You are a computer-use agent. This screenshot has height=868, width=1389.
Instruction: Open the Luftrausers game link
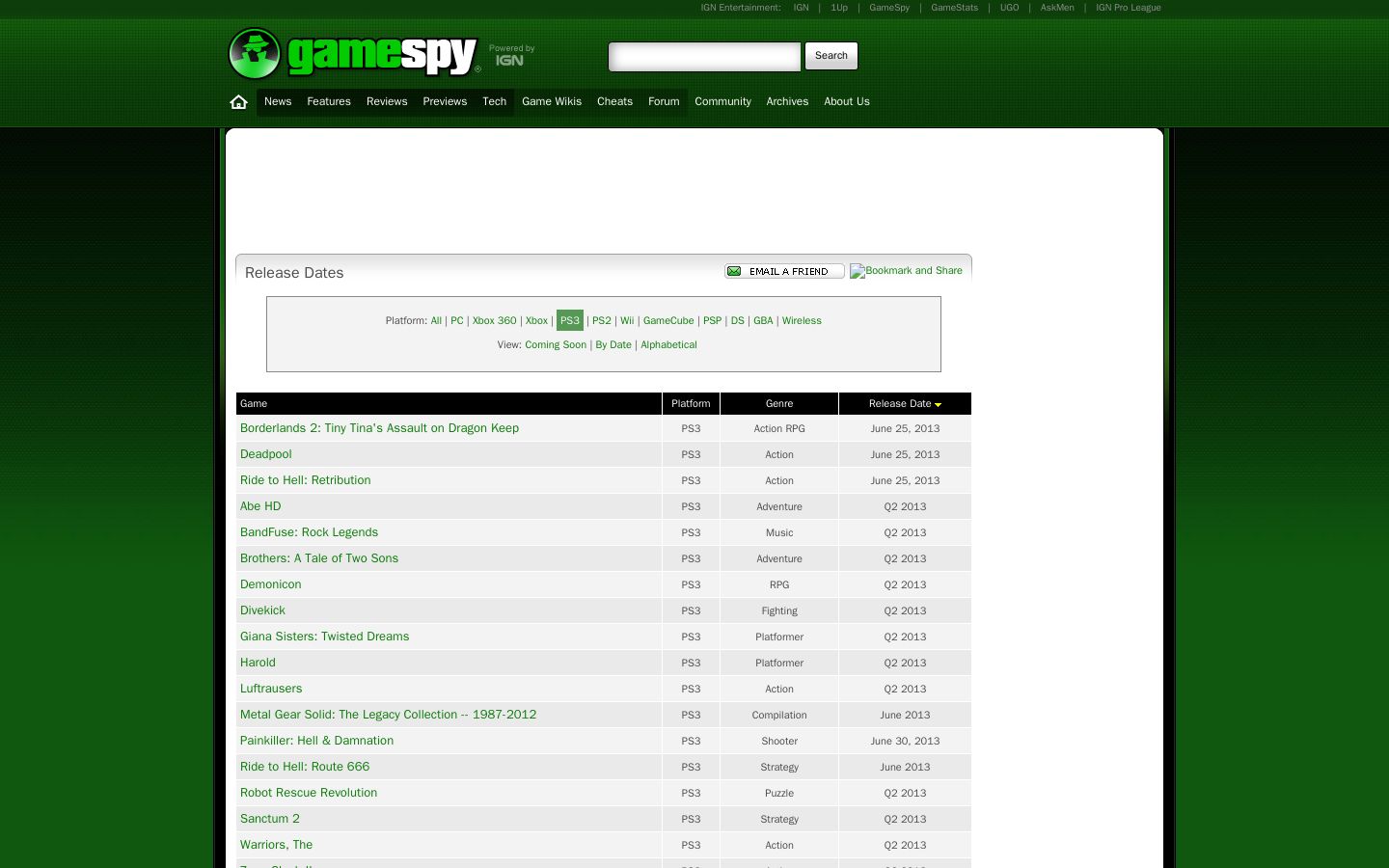(271, 689)
